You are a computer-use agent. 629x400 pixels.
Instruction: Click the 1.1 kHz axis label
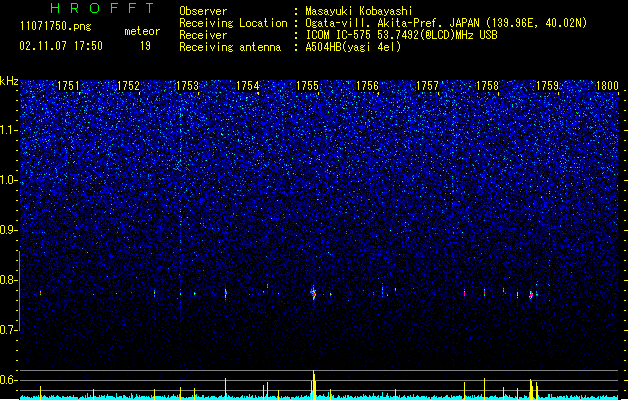pos(9,130)
